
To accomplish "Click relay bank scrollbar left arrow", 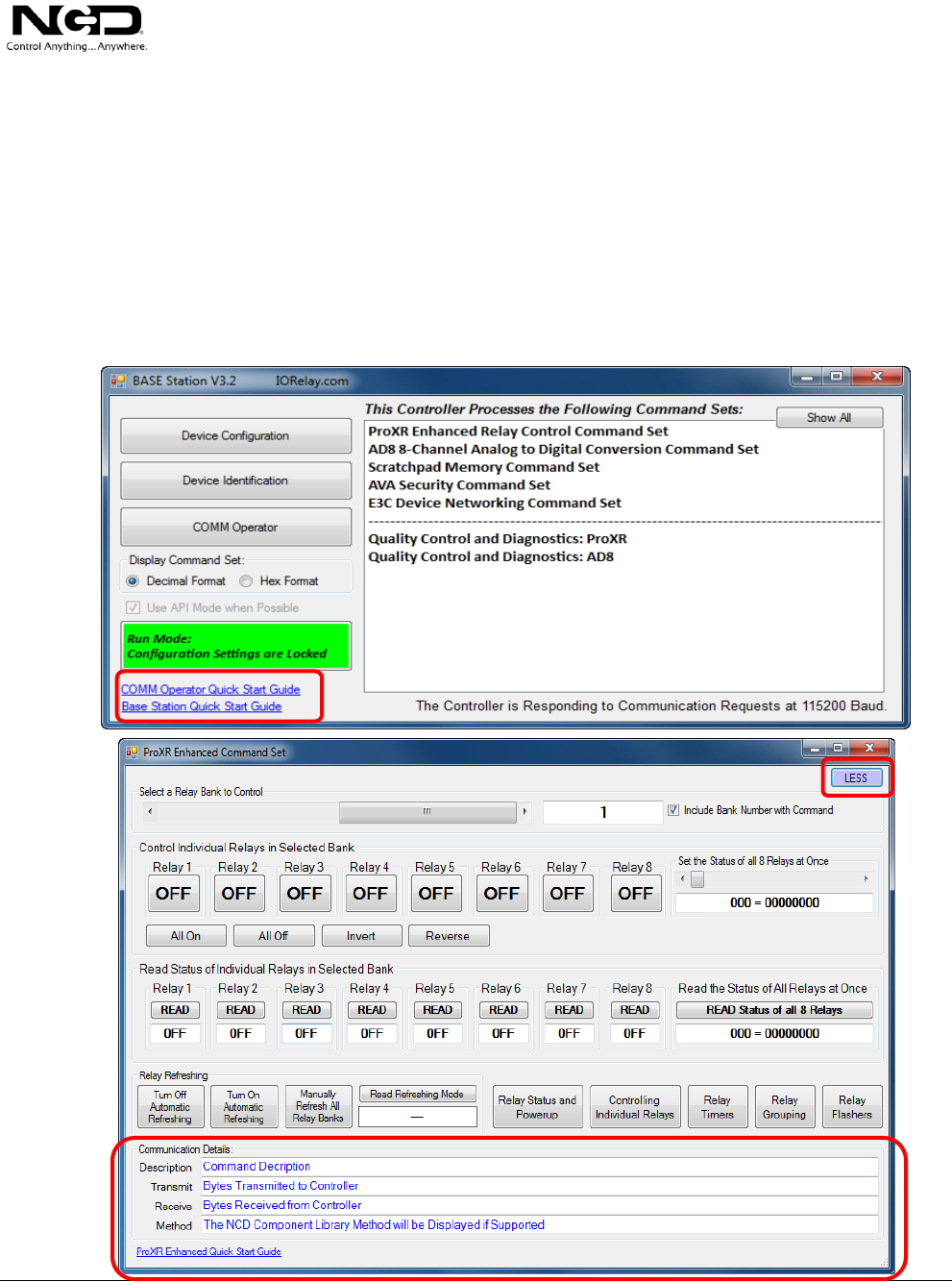I will (x=150, y=811).
